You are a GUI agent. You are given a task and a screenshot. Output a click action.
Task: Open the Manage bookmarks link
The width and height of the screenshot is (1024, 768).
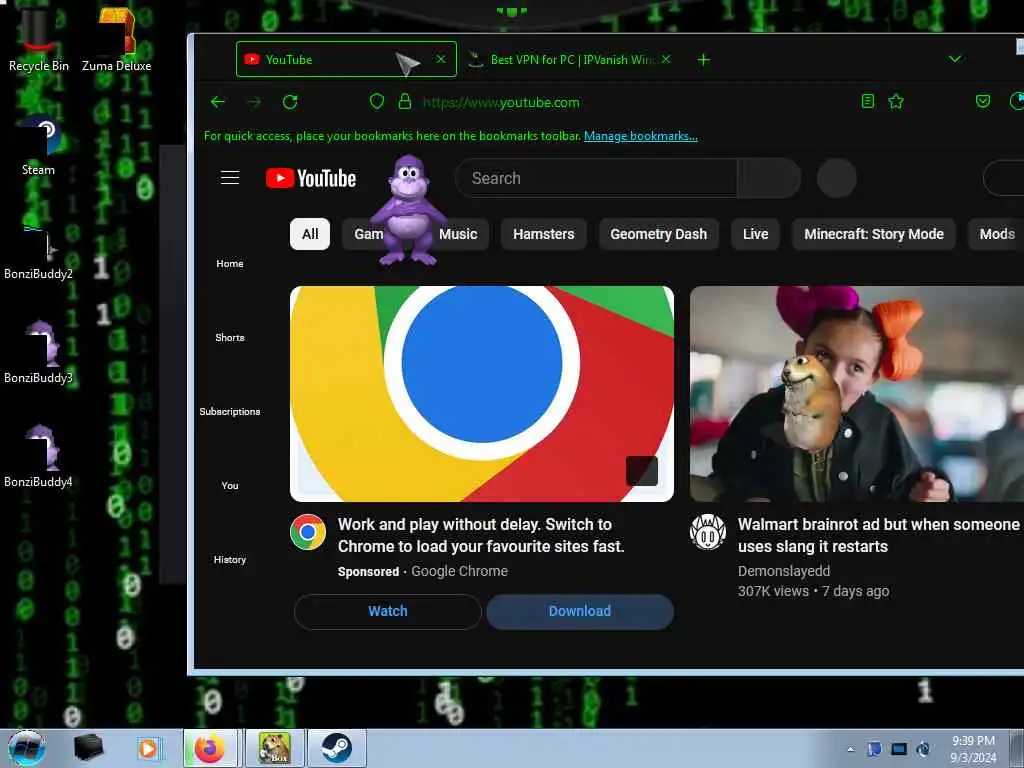click(x=641, y=136)
